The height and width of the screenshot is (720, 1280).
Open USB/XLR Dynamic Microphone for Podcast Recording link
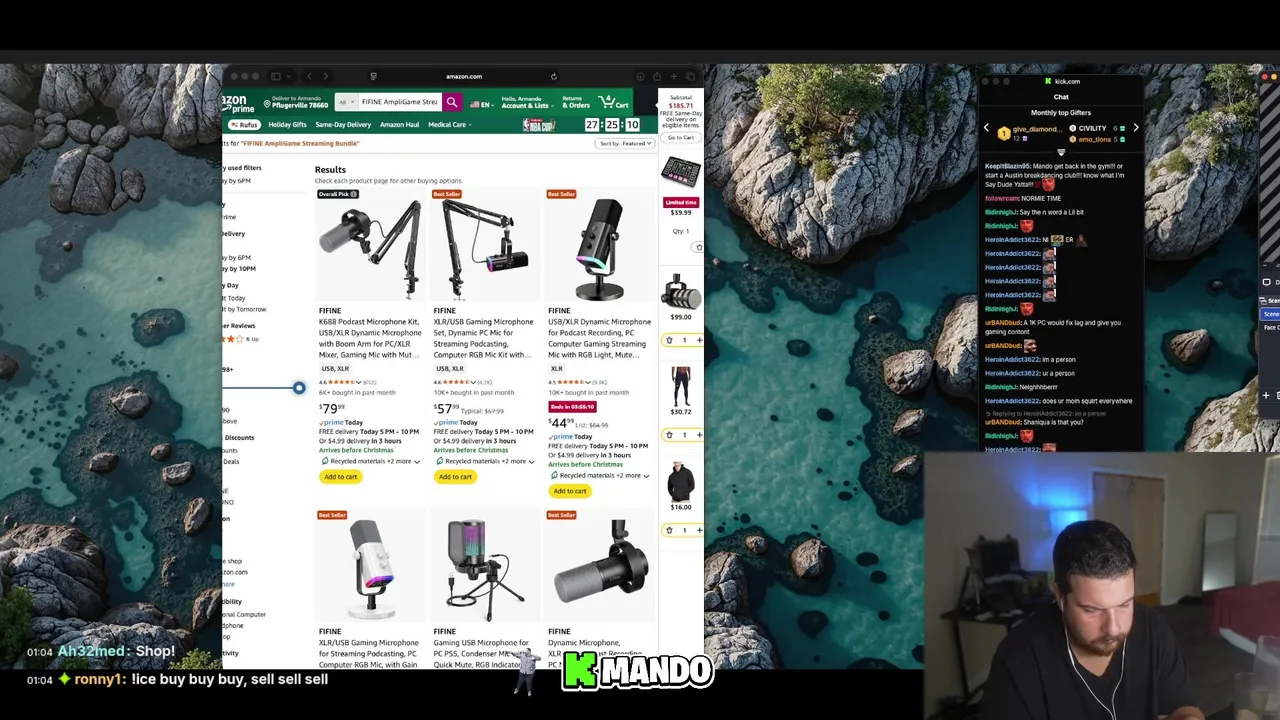point(599,338)
